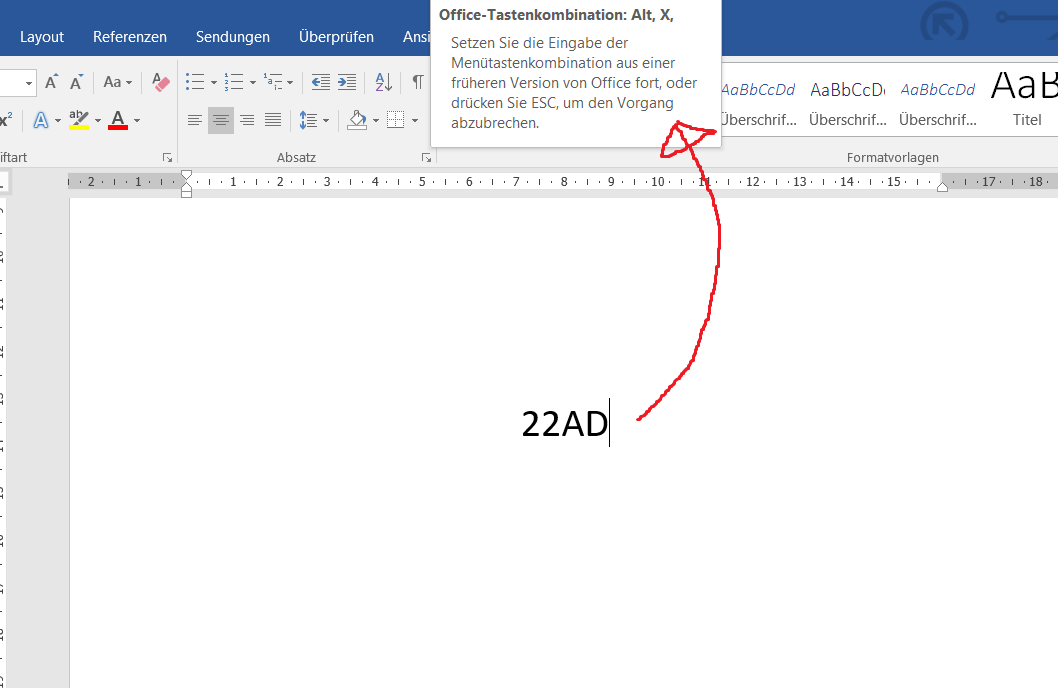Toggle the bulleted list
Viewport: 1058px width, 688px height.
(196, 82)
